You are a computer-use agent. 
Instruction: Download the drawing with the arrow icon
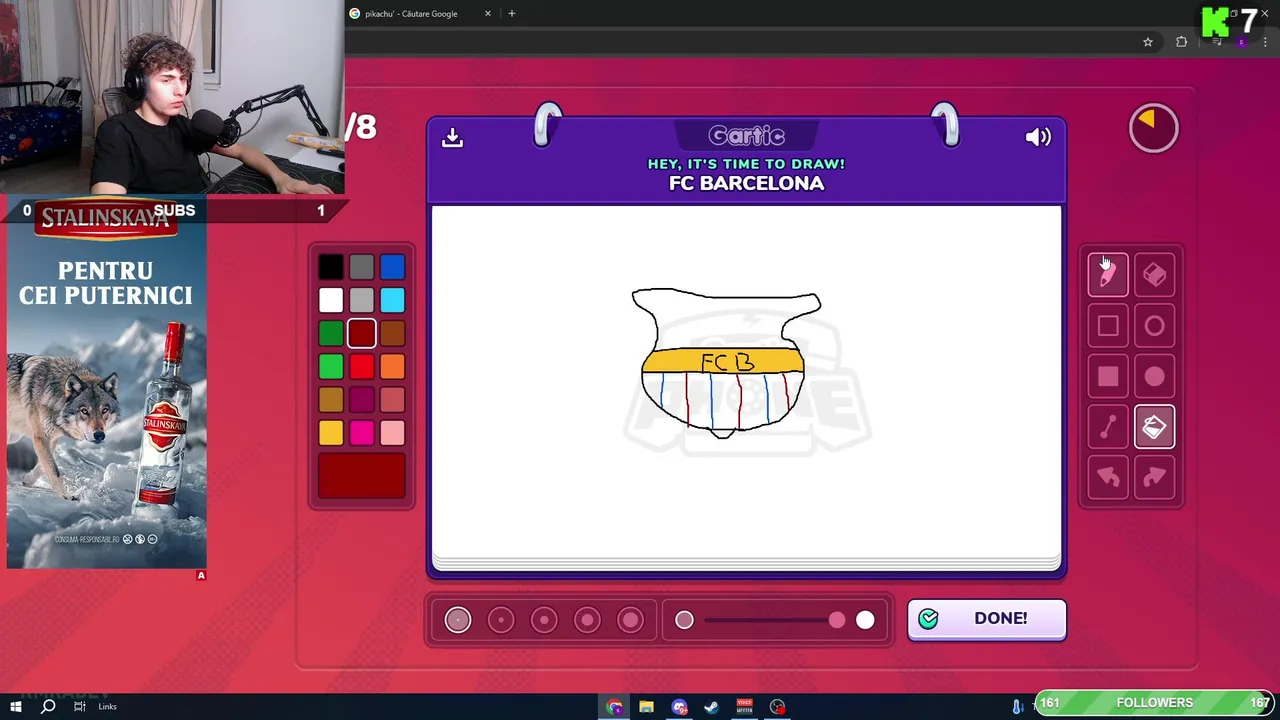click(452, 137)
